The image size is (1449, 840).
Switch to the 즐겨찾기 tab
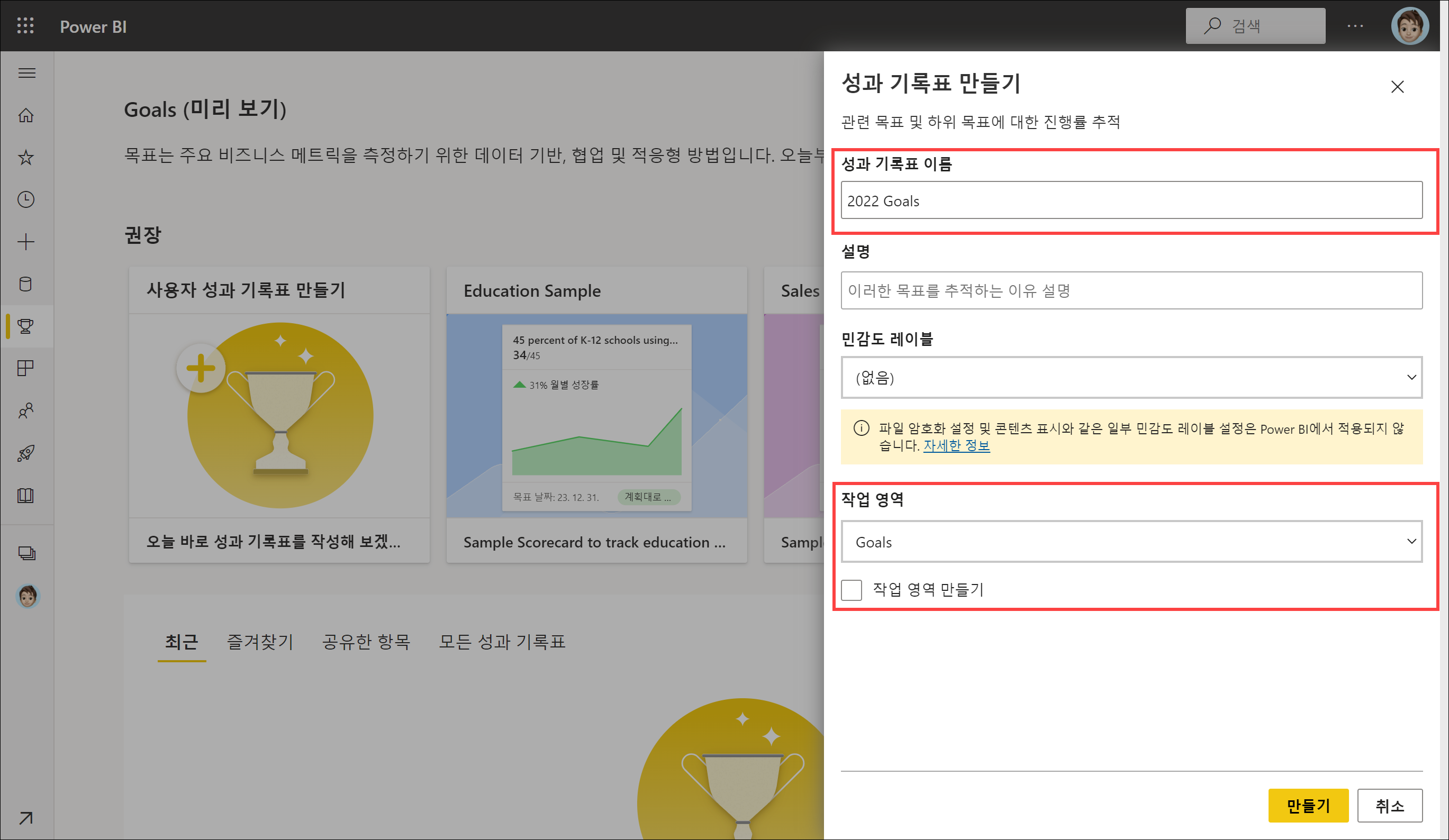point(260,641)
